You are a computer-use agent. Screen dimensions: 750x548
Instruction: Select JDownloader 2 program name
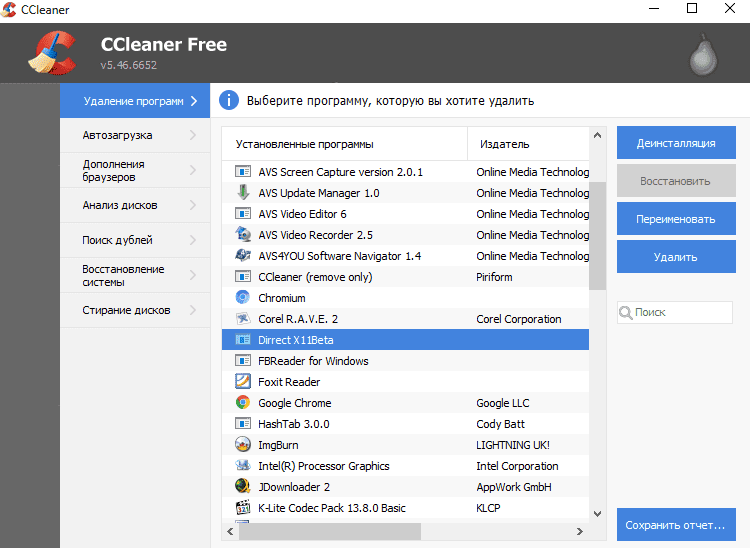click(294, 487)
